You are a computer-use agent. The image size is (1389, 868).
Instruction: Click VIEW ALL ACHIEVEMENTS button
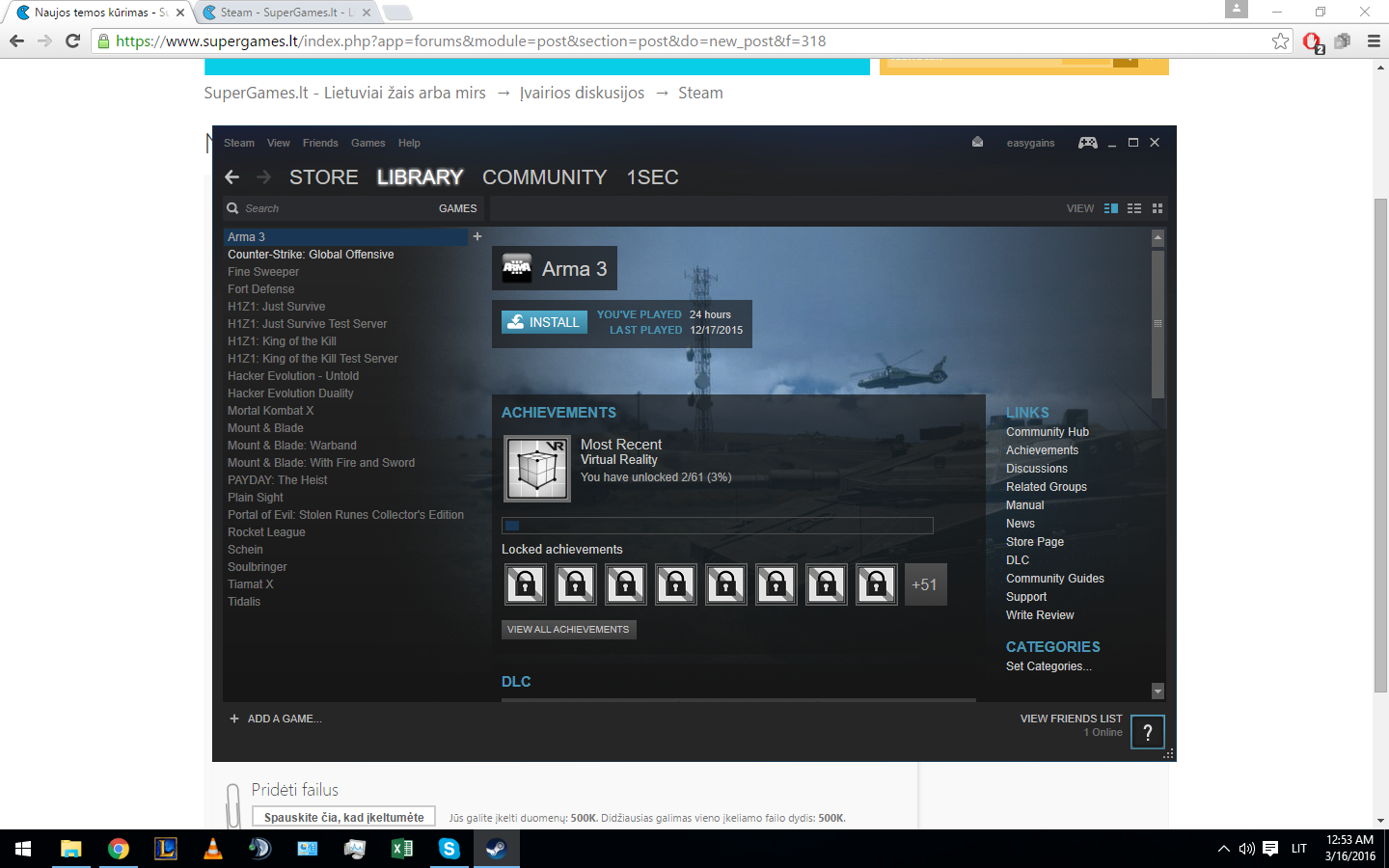click(x=568, y=630)
